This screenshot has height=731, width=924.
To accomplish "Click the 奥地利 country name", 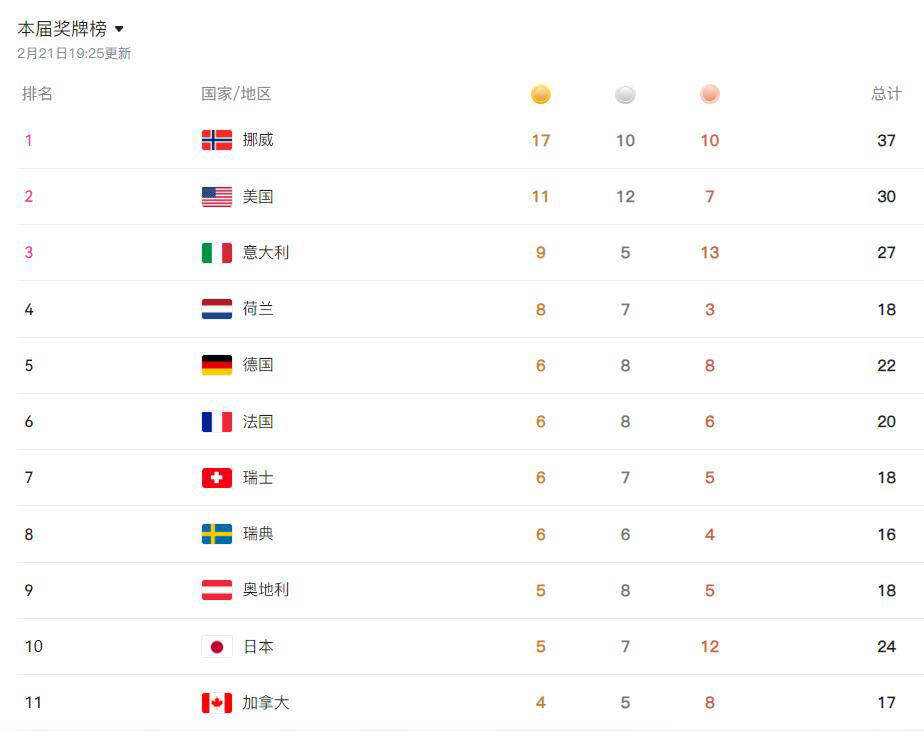I will (x=266, y=590).
